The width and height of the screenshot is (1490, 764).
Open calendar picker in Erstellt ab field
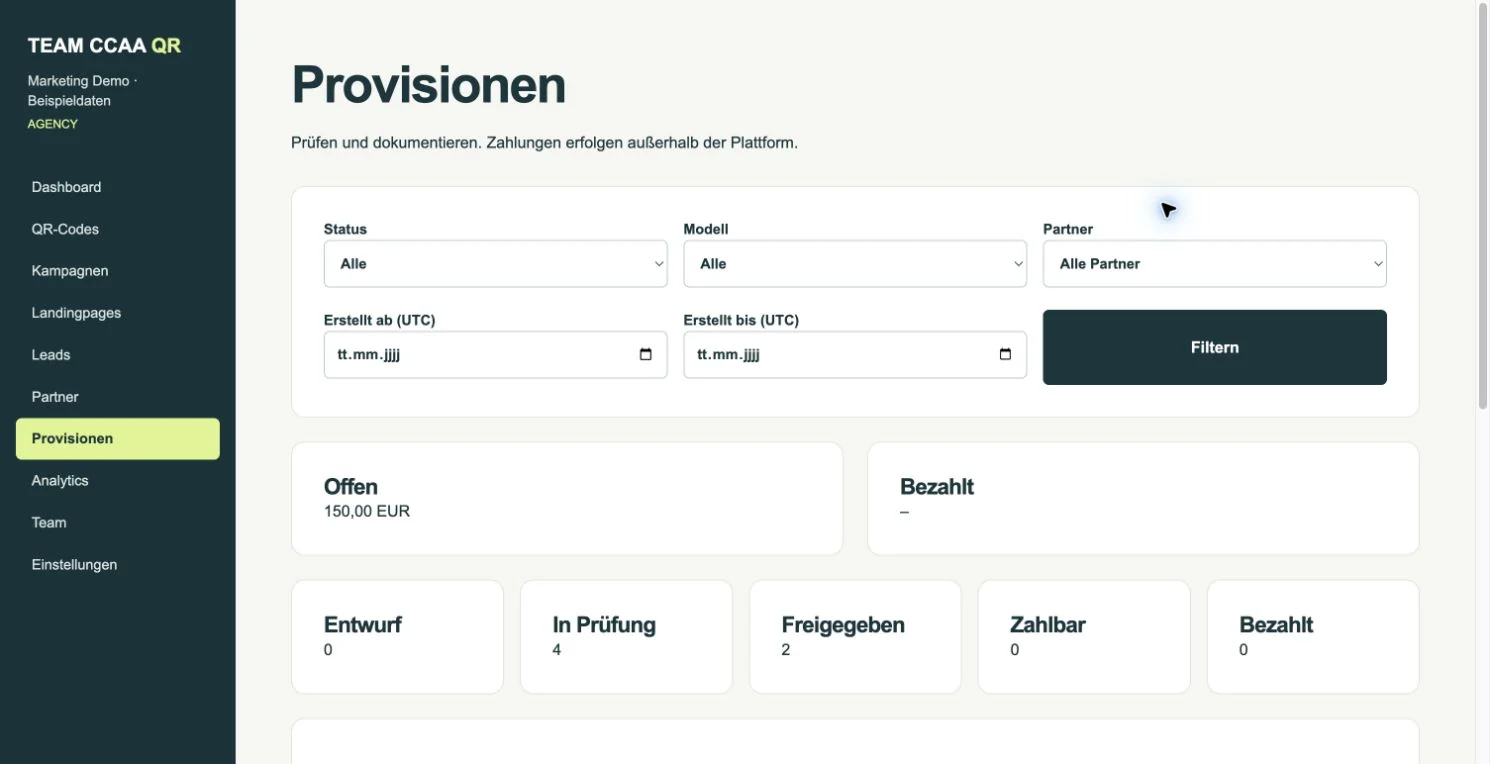645,355
